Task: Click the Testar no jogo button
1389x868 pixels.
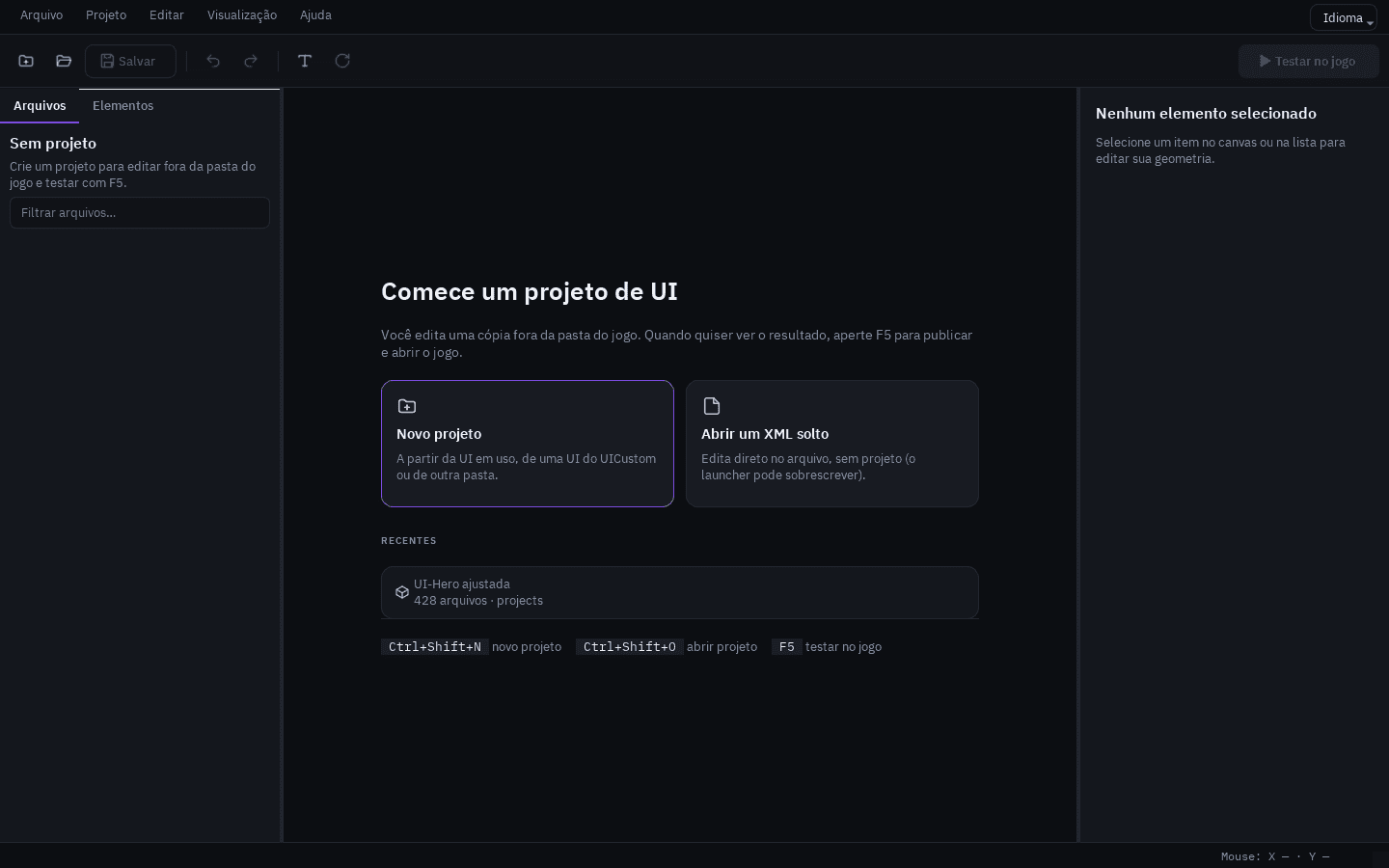Action: coord(1309,61)
